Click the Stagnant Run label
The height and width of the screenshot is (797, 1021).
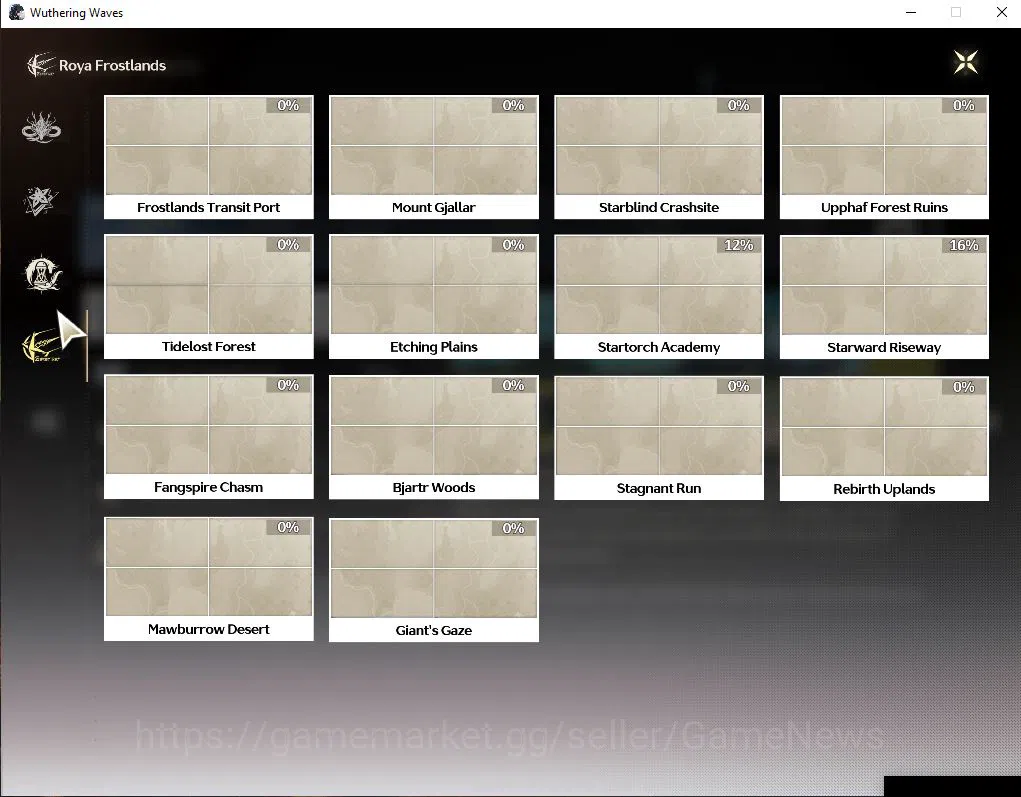tap(659, 488)
